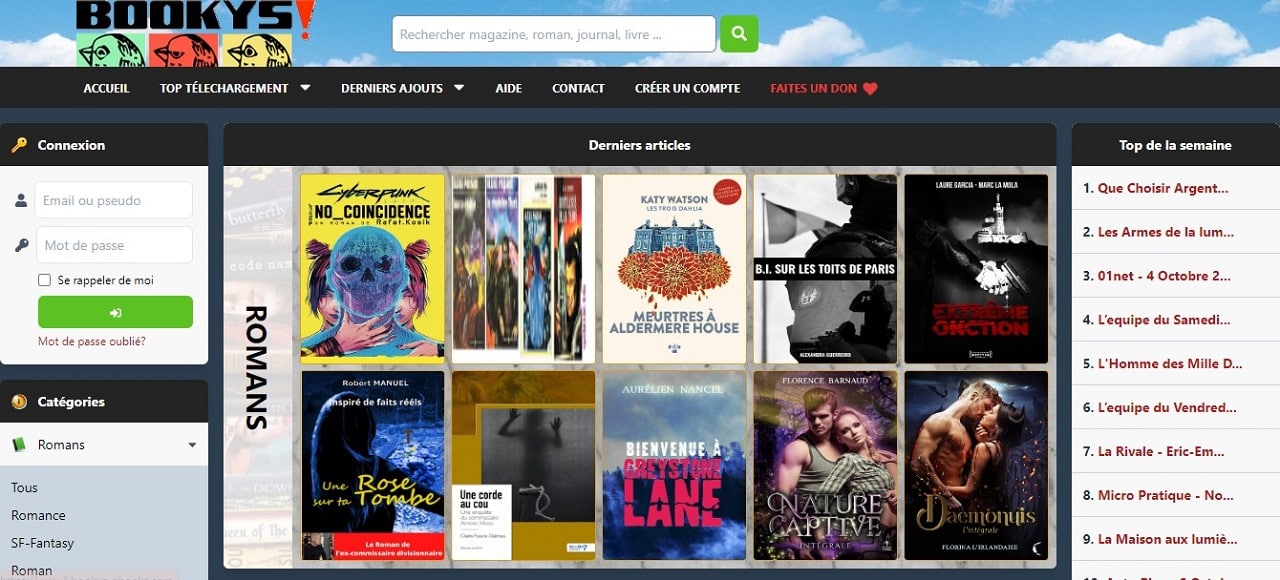Open the Créer un compte page
Viewport: 1280px width, 580px height.
click(687, 88)
